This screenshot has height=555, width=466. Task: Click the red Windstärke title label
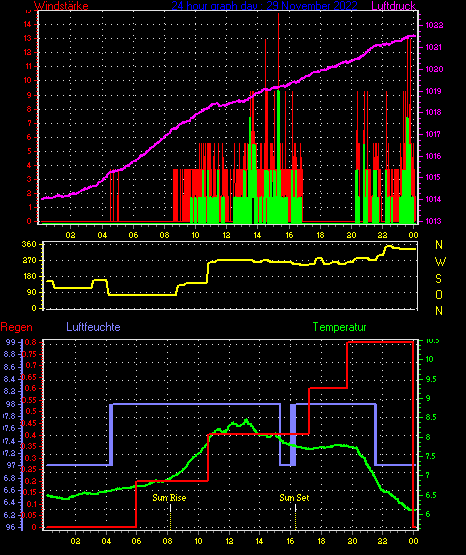pos(61,6)
